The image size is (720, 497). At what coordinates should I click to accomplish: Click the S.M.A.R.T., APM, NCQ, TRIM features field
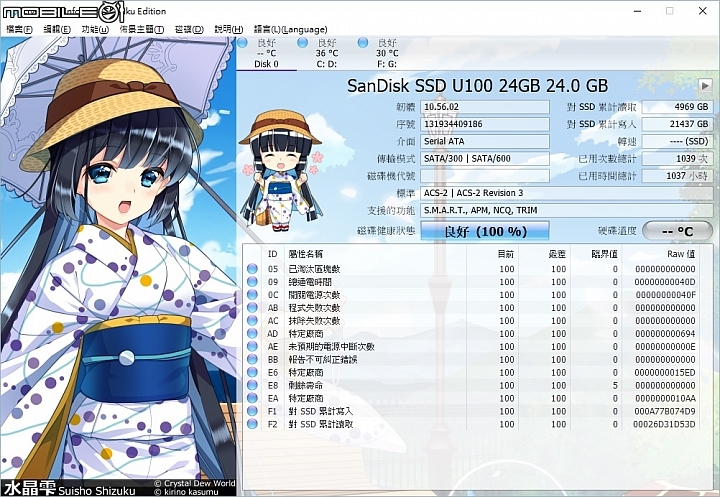pyautogui.click(x=567, y=210)
